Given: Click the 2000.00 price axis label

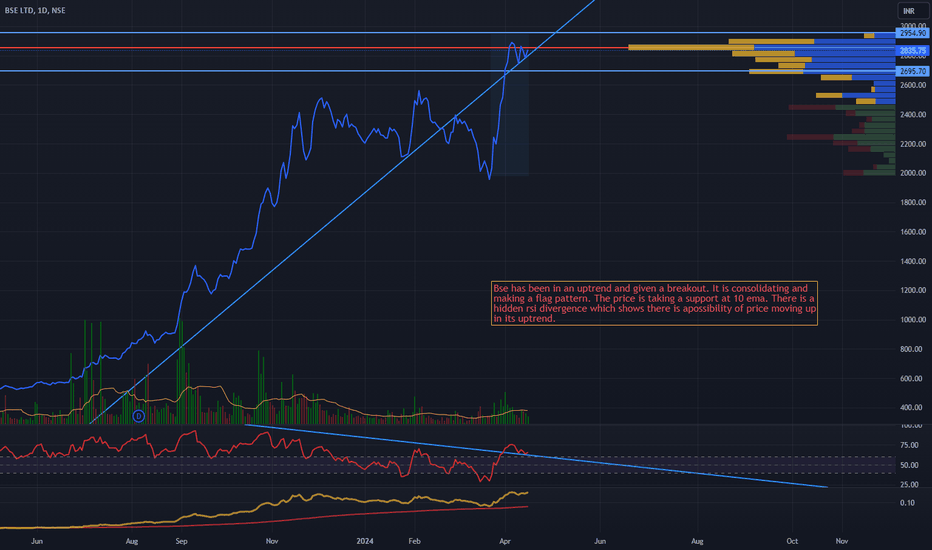Looking at the screenshot, I should [913, 173].
